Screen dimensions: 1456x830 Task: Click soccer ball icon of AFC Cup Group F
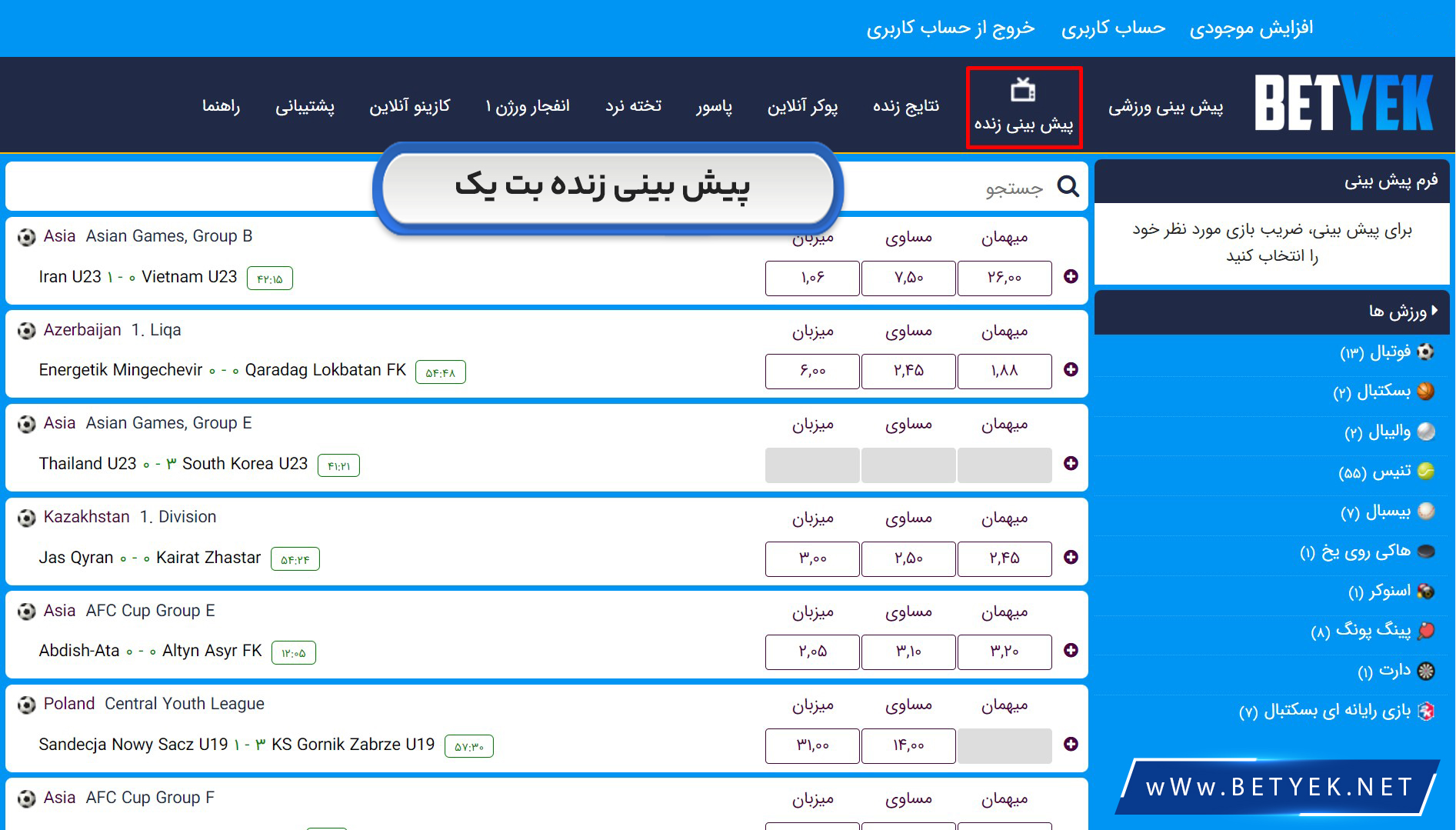coord(27,798)
